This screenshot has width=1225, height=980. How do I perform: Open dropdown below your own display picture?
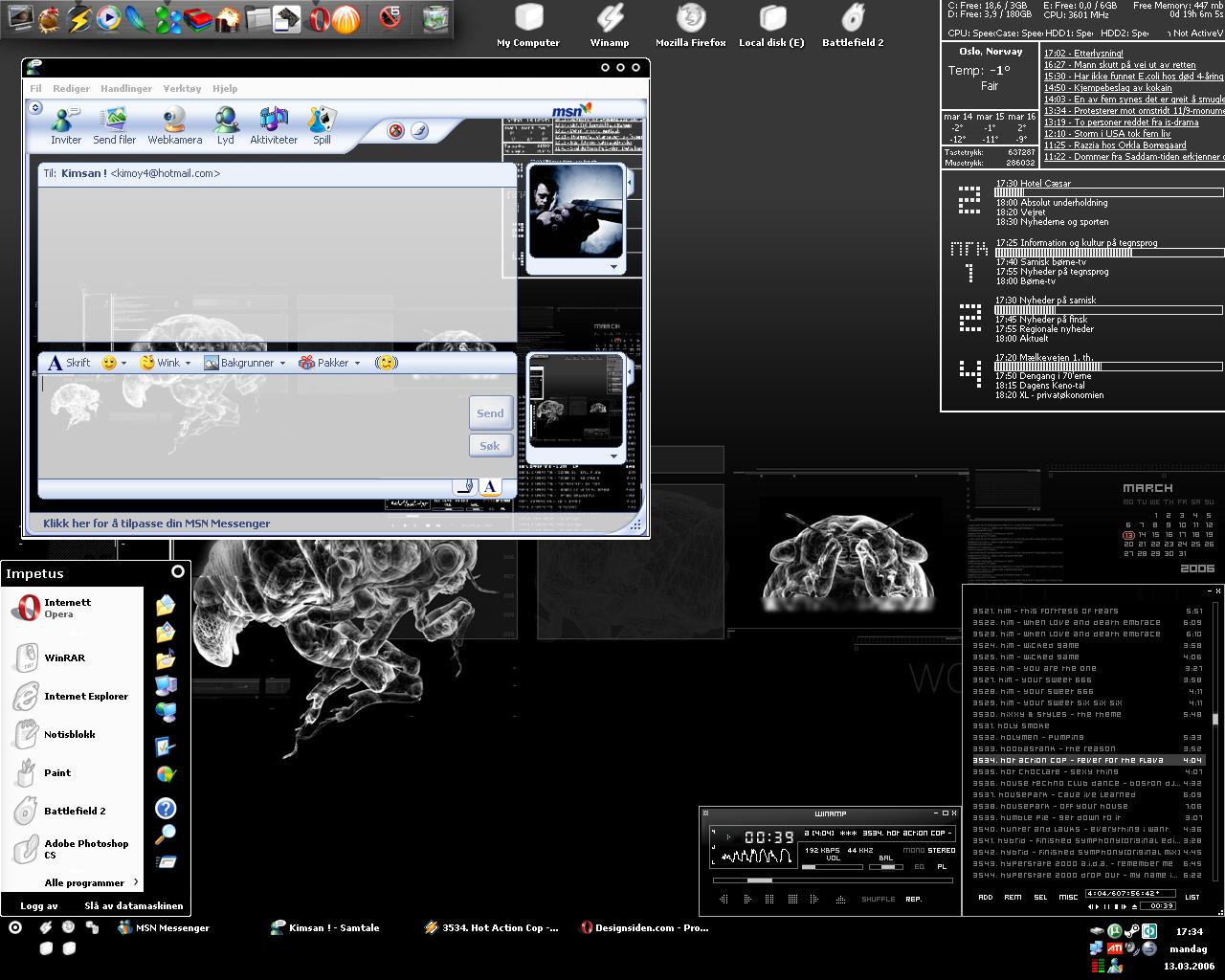coord(613,457)
